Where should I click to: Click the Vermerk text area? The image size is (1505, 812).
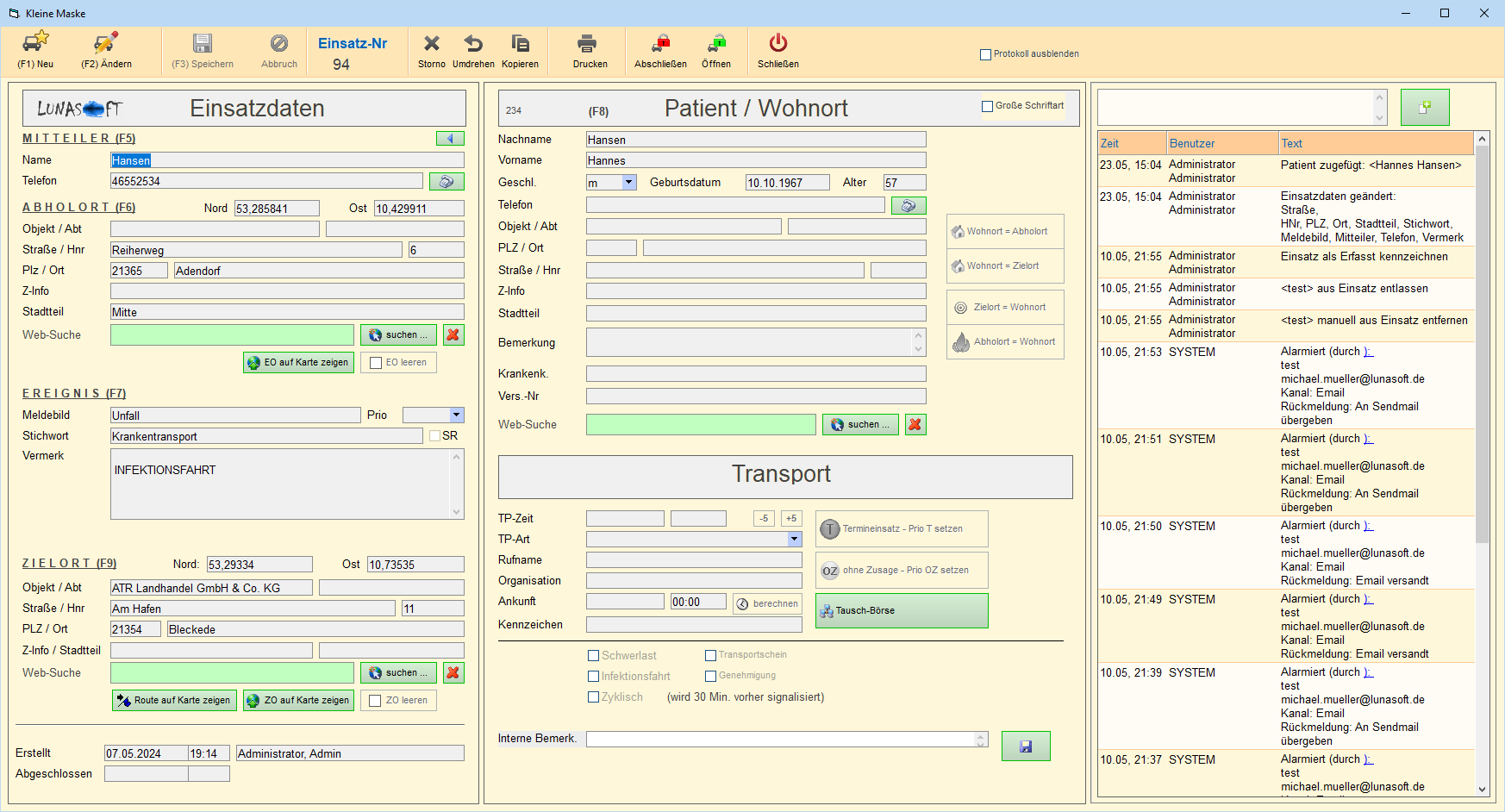pyautogui.click(x=281, y=484)
